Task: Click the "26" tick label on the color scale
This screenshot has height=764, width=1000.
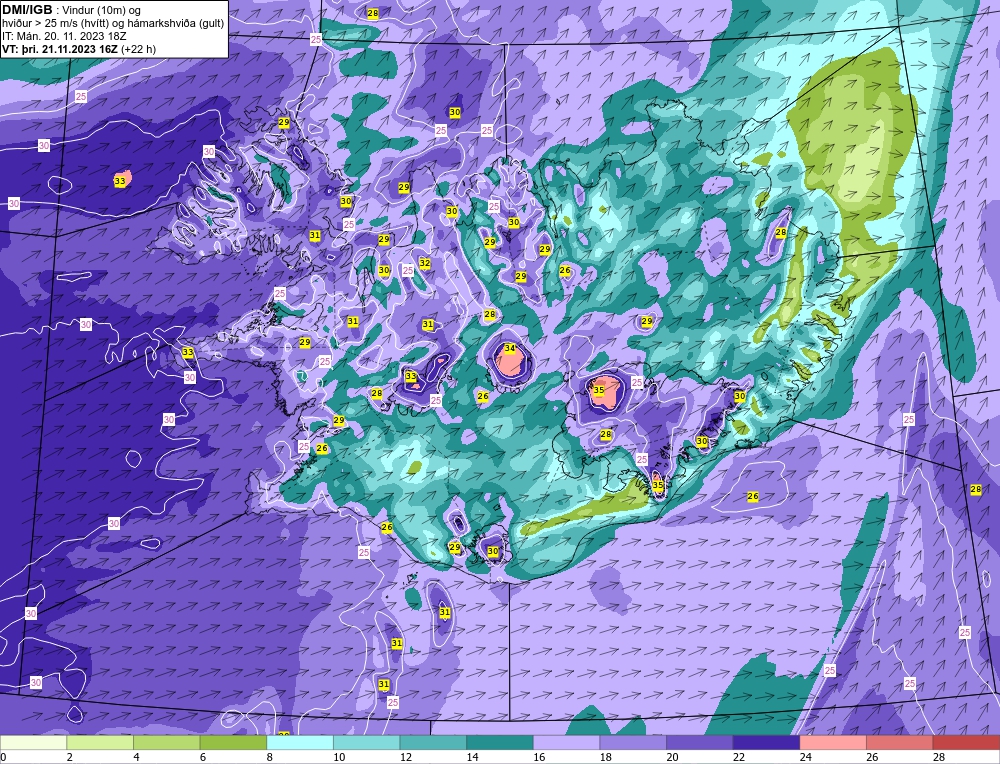Action: point(872,757)
